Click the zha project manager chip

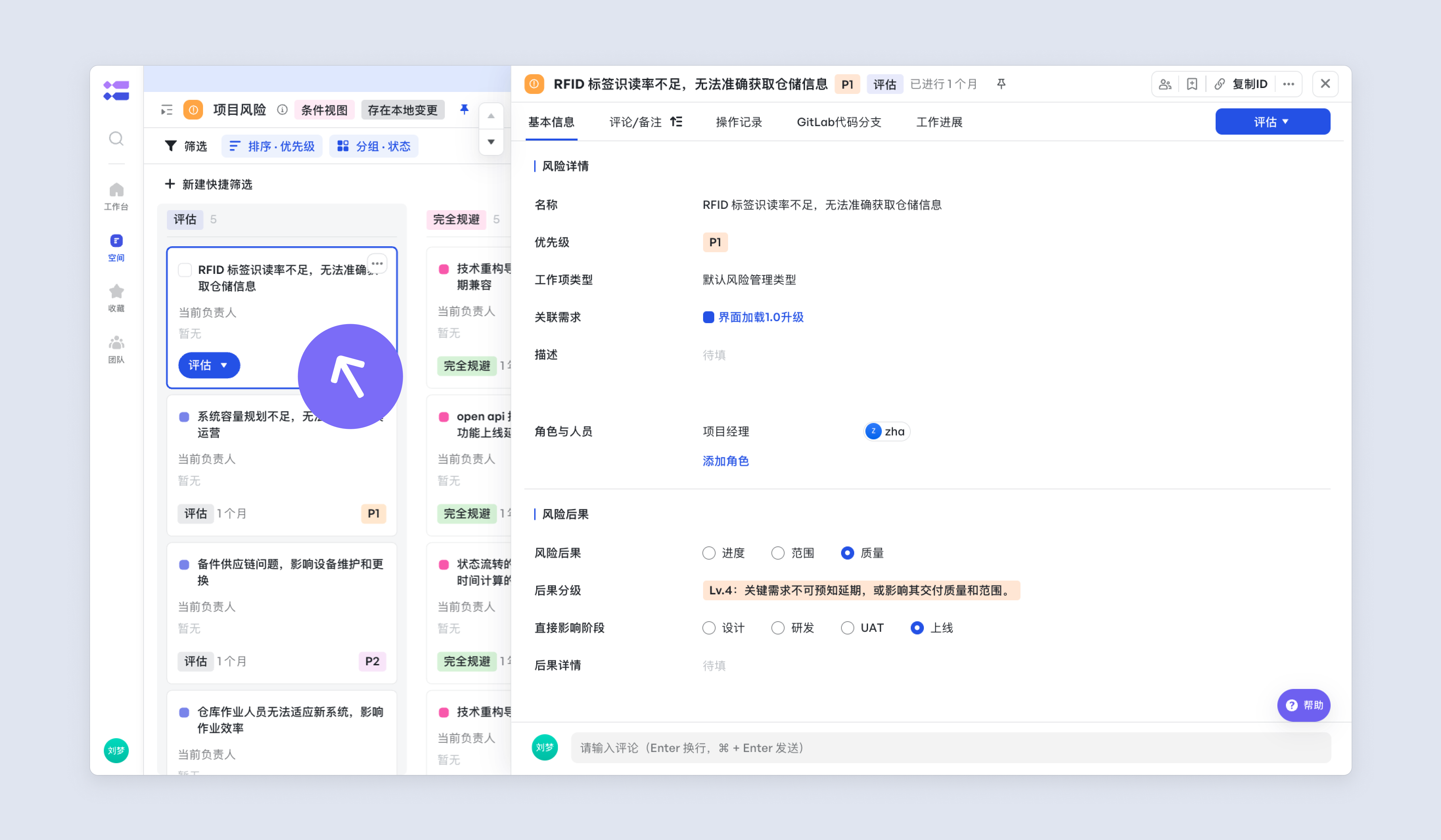886,431
